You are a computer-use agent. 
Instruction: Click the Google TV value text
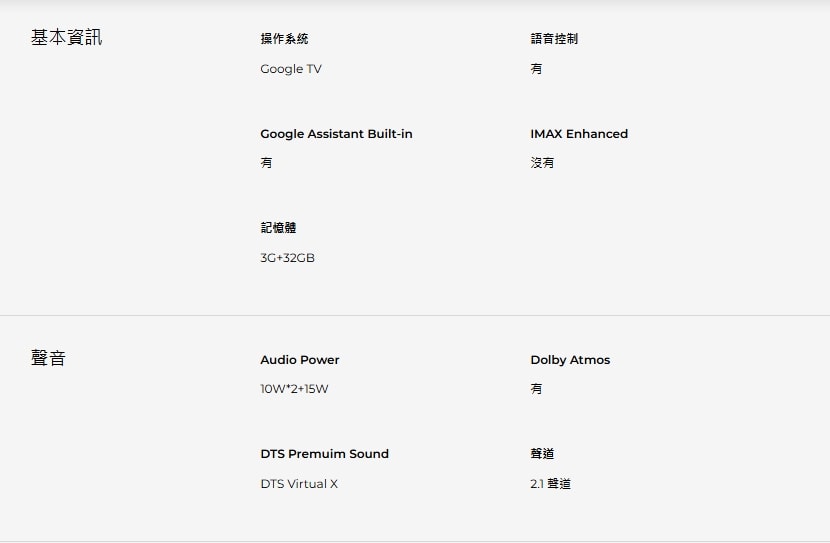[x=291, y=69]
